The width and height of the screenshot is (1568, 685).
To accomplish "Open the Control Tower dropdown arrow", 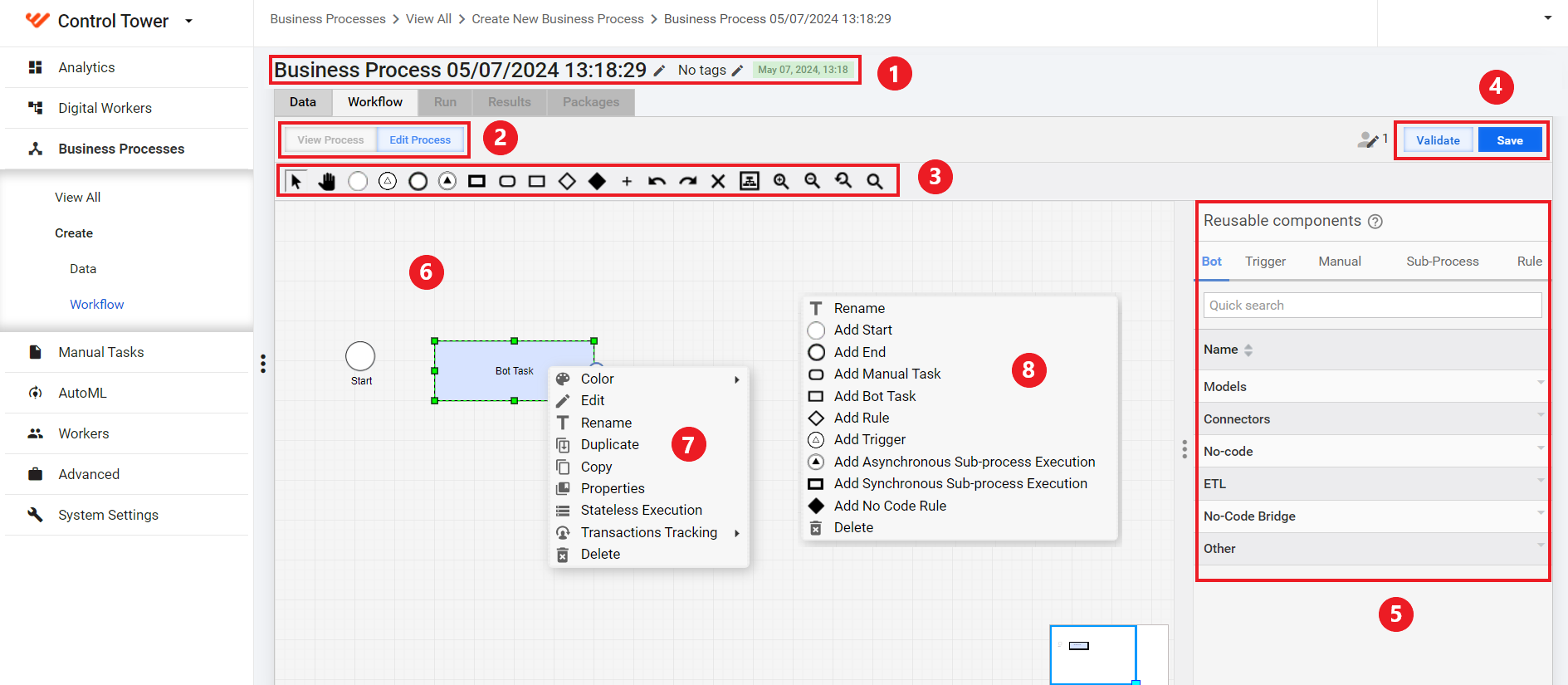I will [x=188, y=21].
